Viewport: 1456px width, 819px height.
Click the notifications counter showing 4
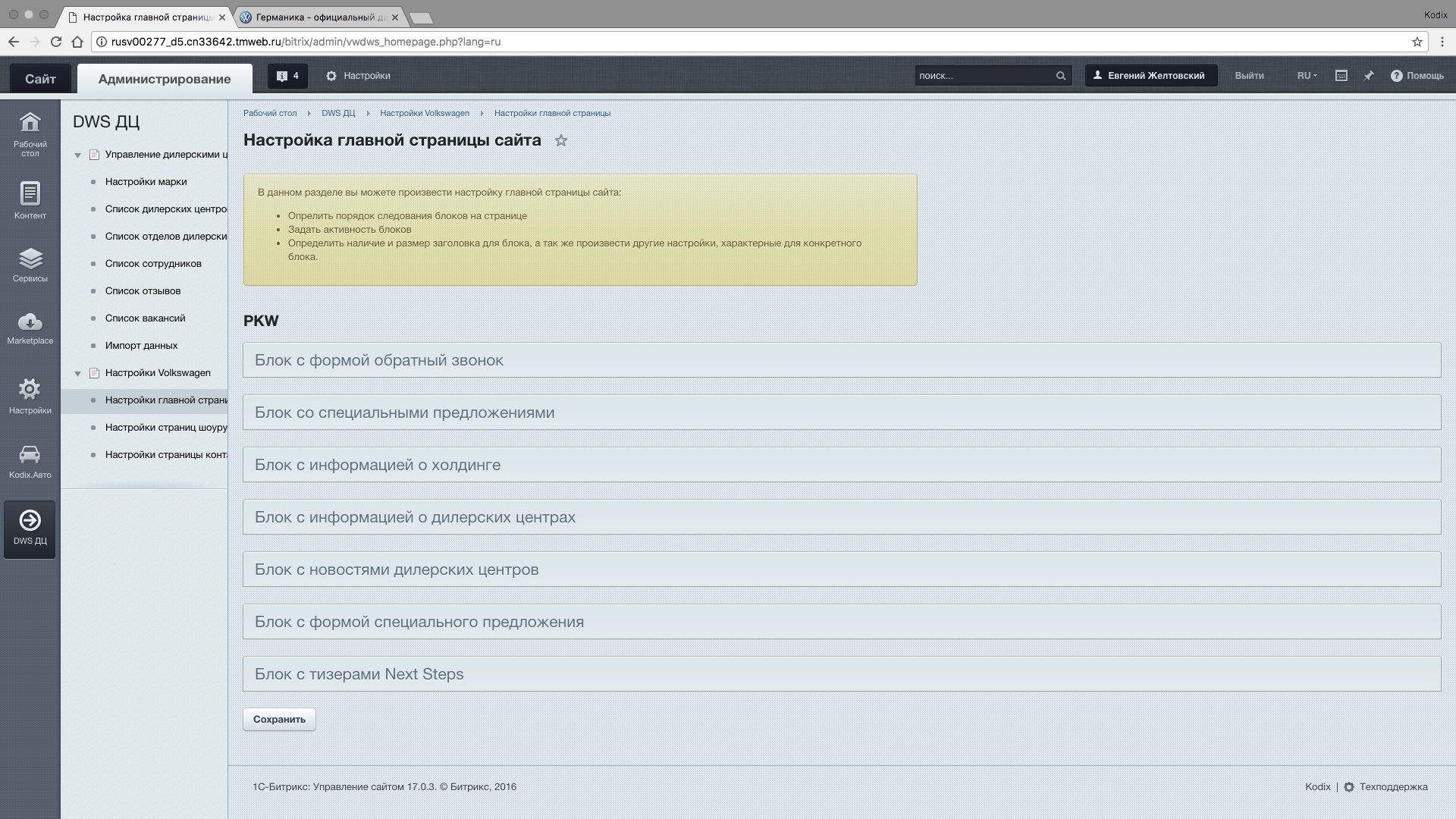(287, 76)
